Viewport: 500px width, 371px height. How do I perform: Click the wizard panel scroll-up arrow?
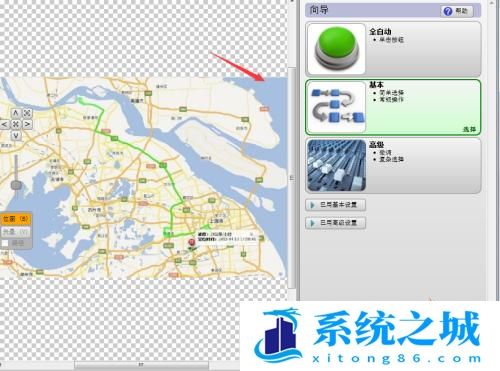coord(492,2)
